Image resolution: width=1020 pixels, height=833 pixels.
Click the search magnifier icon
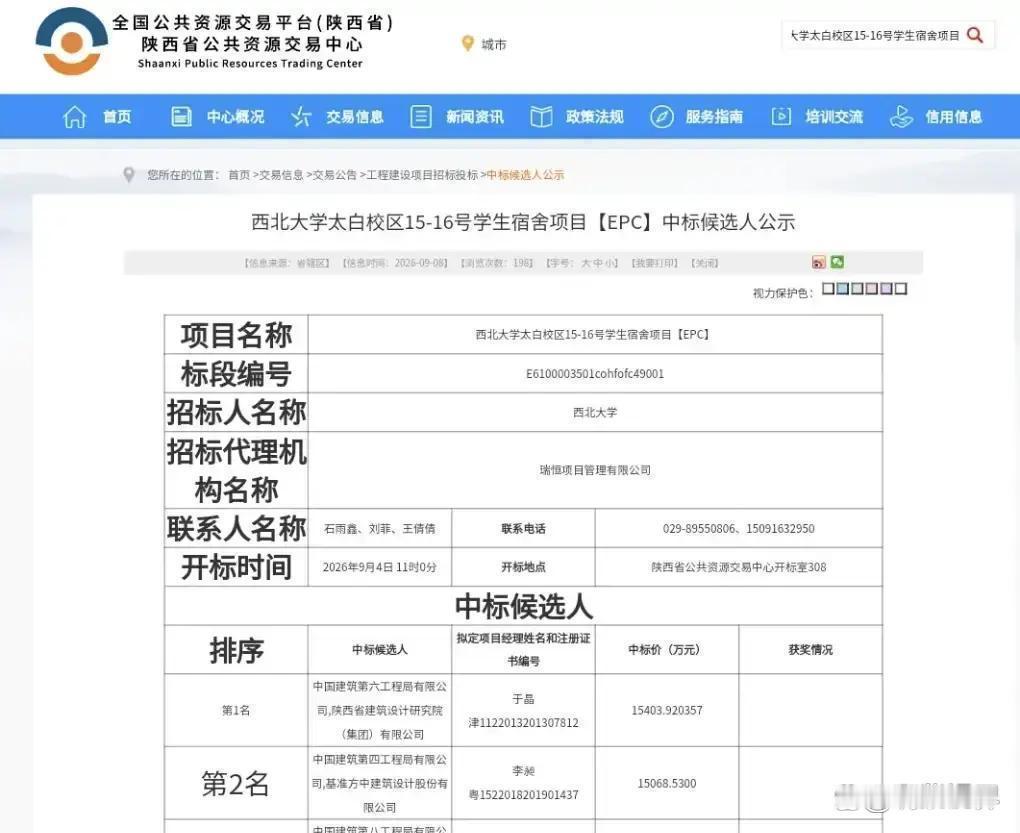tap(974, 35)
